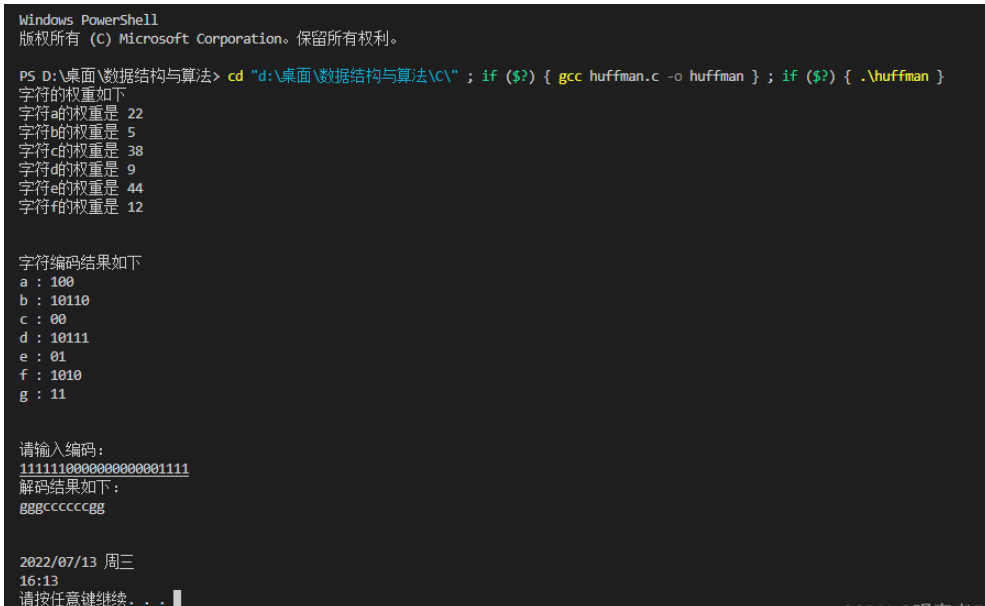Image resolution: width=985 pixels, height=606 pixels.
Task: Click the code "10110" next to b
Action: pyautogui.click(x=72, y=300)
